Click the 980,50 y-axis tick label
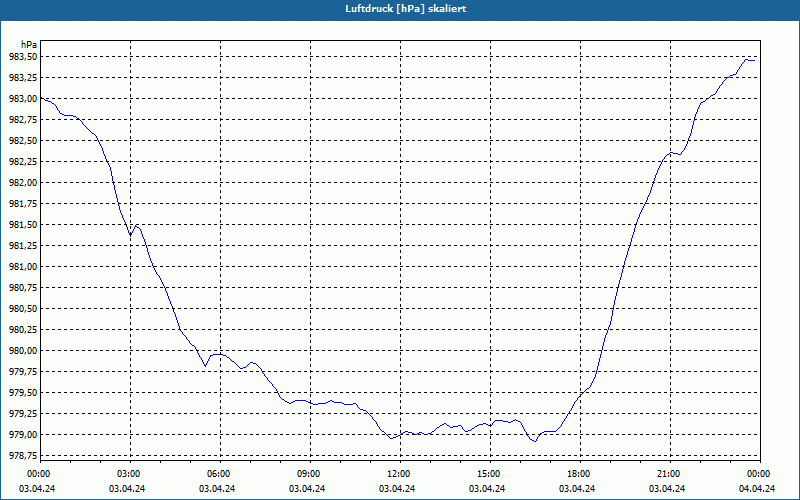 (23, 309)
